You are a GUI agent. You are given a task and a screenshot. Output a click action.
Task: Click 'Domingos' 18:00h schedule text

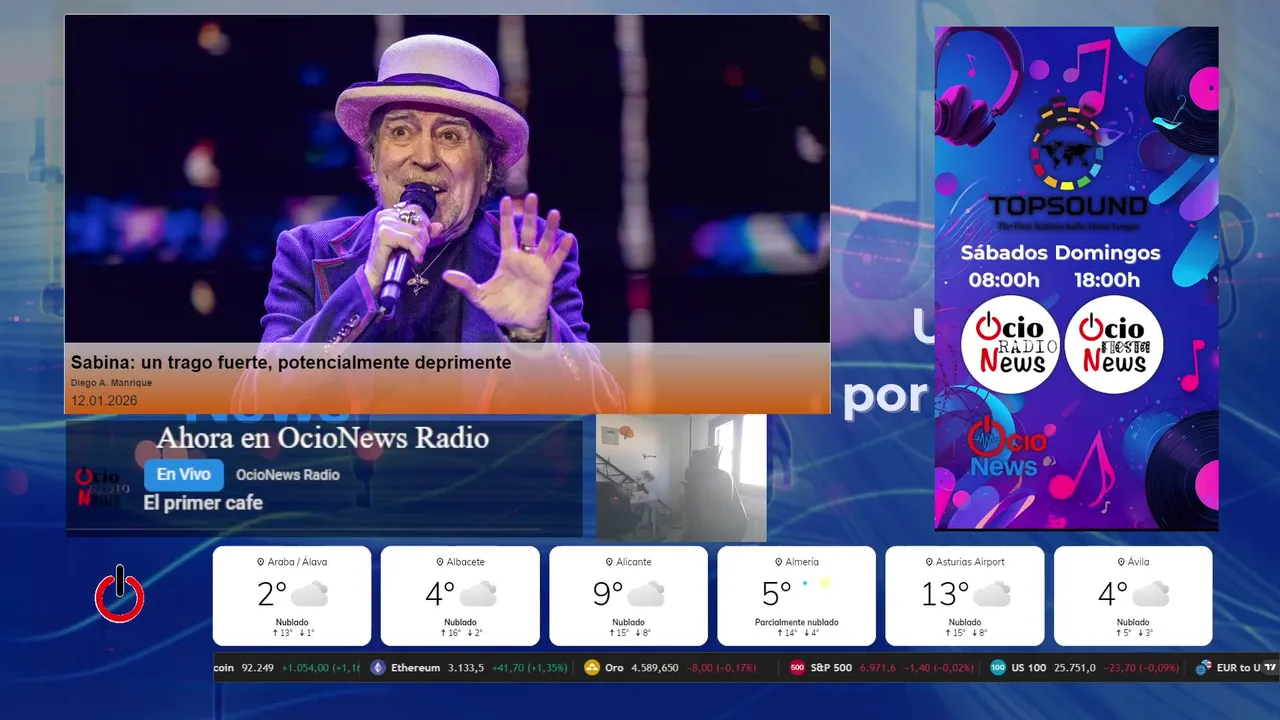[1108, 266]
